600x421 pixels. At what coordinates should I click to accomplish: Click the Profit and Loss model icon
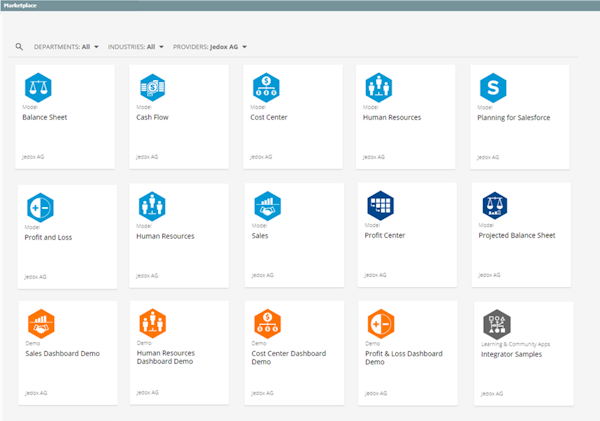coord(38,205)
